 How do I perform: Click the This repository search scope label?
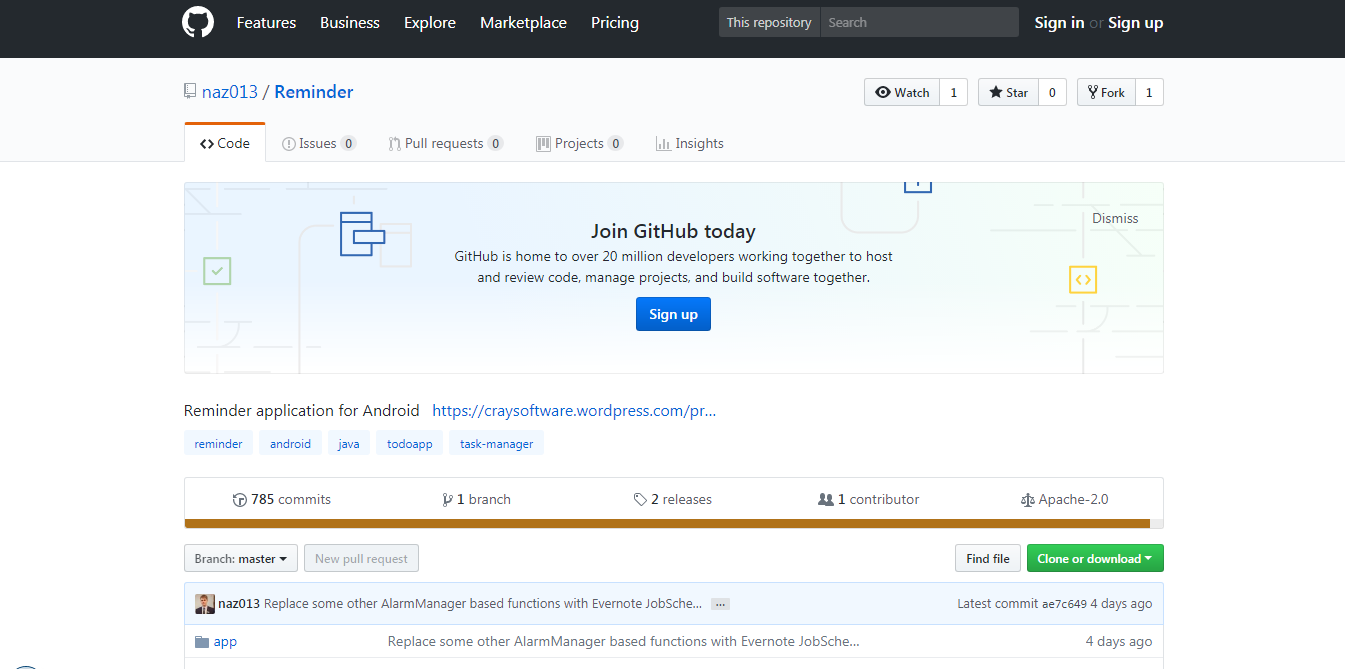click(769, 22)
